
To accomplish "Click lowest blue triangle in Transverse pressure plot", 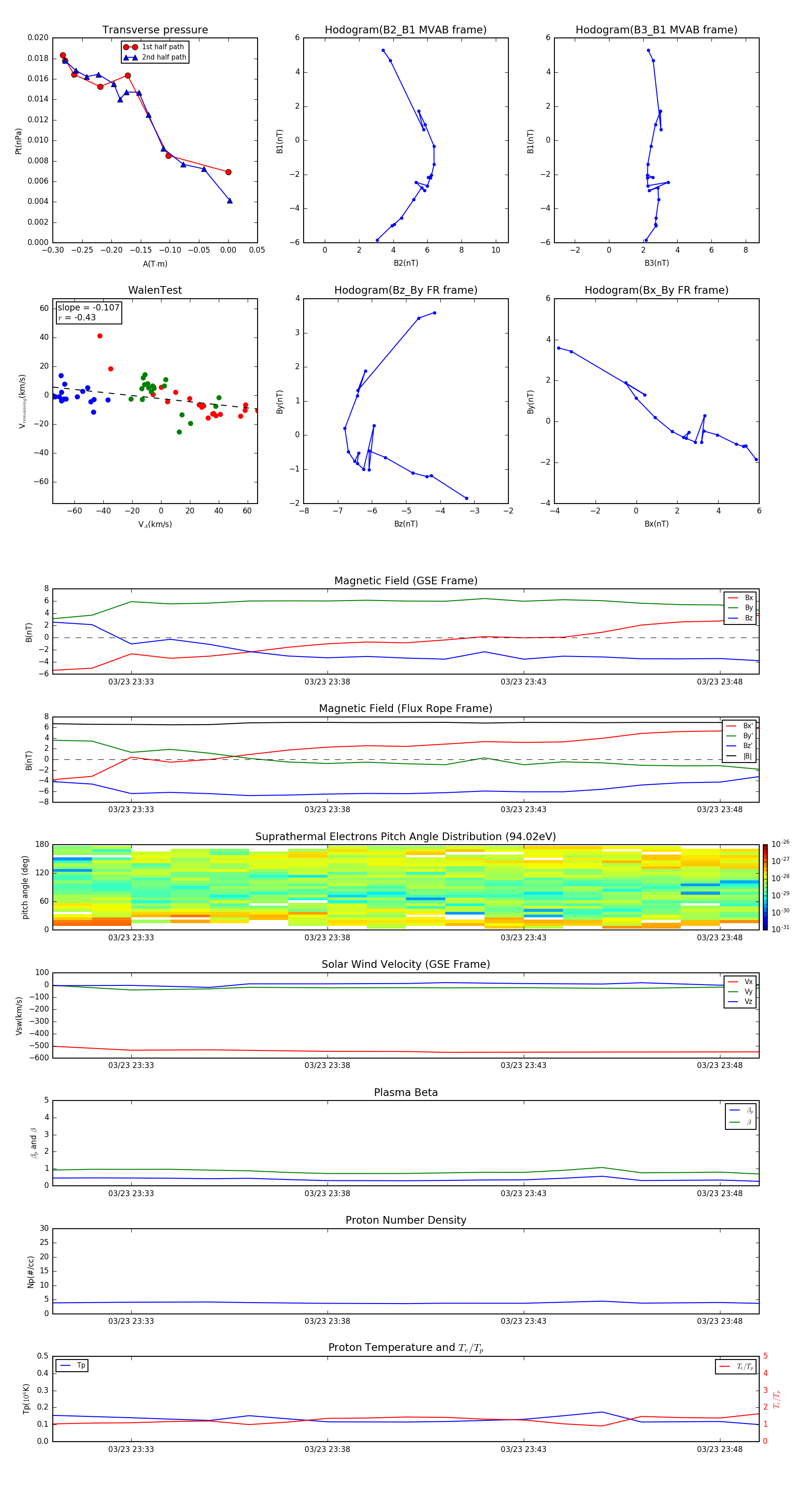I will tap(230, 201).
